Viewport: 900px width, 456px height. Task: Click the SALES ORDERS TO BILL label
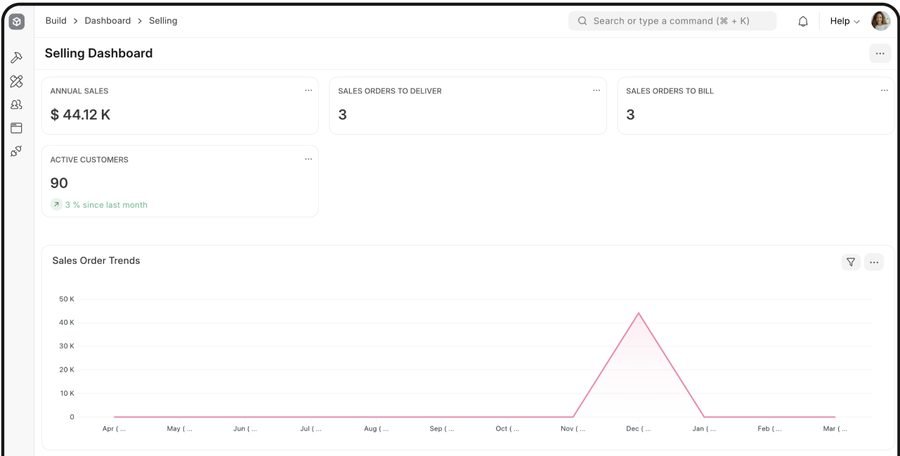[670, 91]
